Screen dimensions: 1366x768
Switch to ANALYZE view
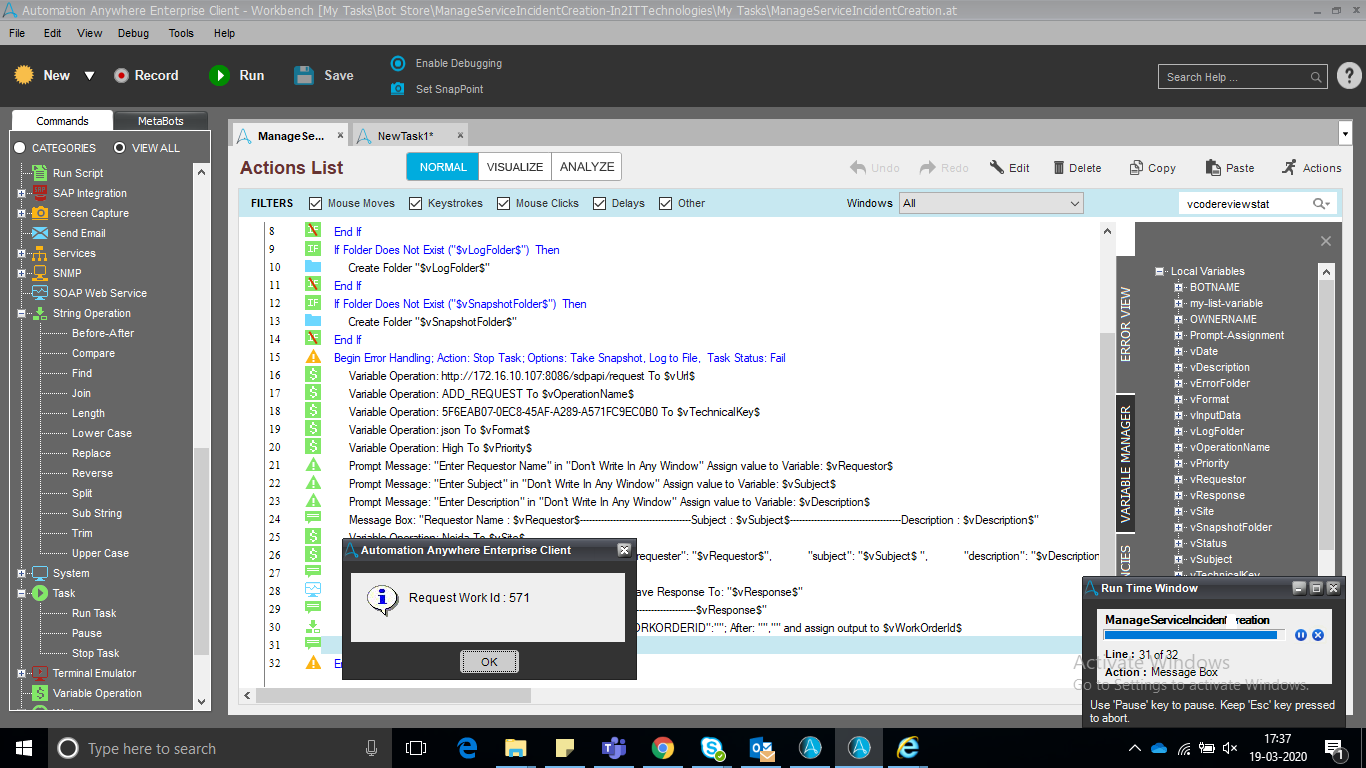[x=587, y=167]
